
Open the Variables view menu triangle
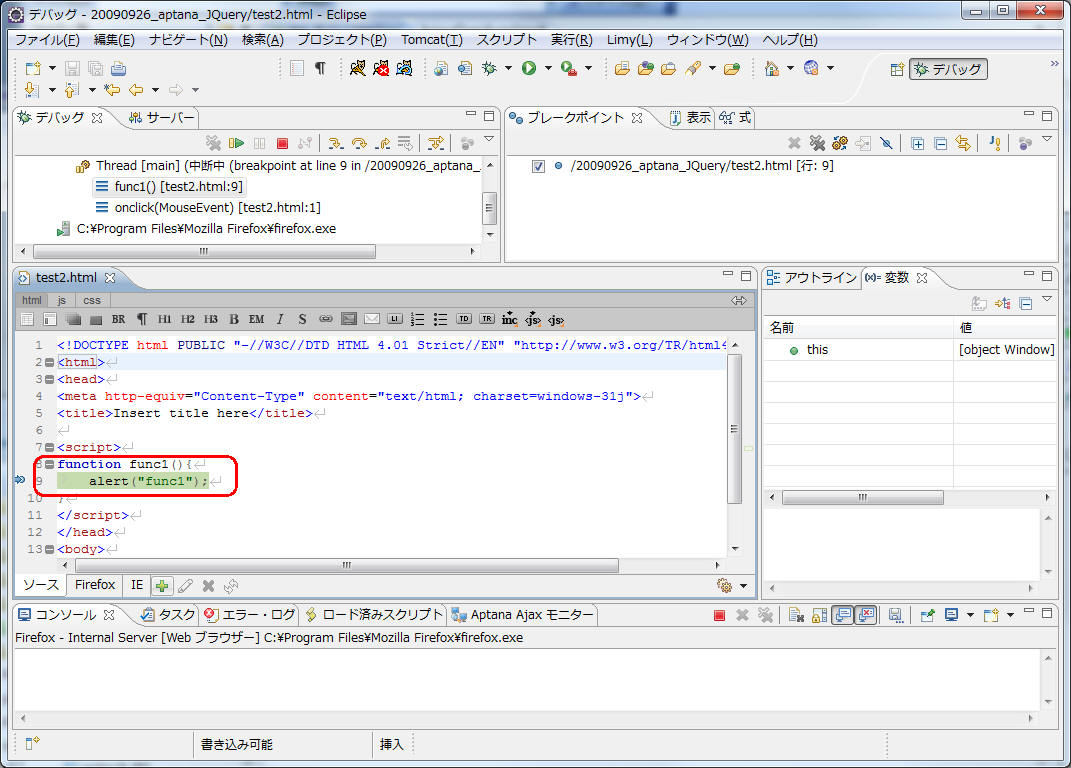coord(1047,300)
